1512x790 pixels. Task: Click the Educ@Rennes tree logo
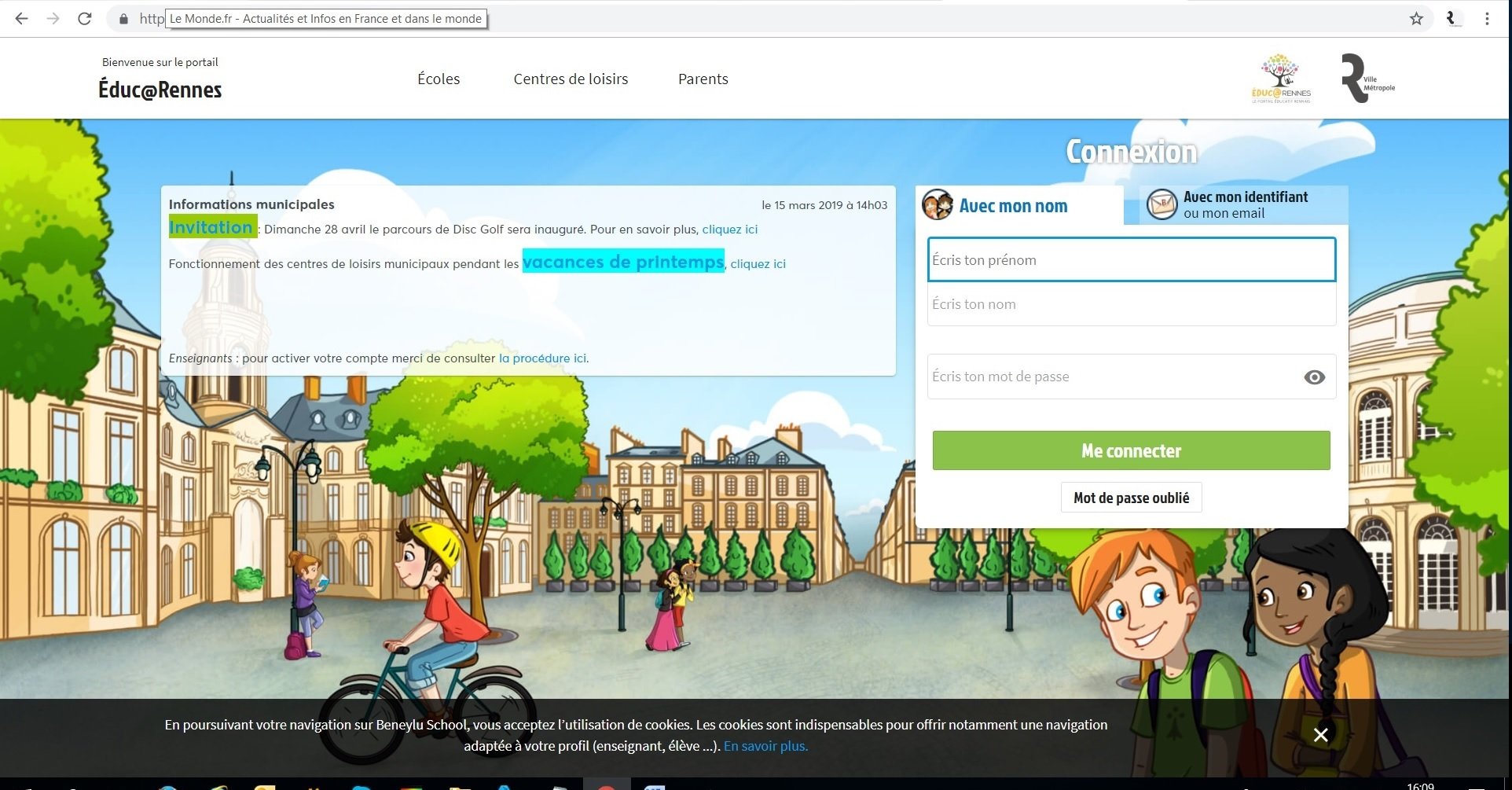[1281, 79]
